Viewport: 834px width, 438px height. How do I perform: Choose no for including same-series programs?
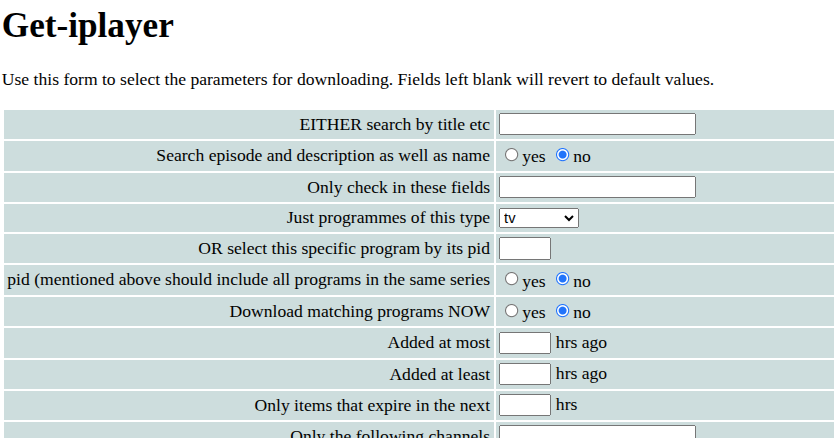coord(563,280)
